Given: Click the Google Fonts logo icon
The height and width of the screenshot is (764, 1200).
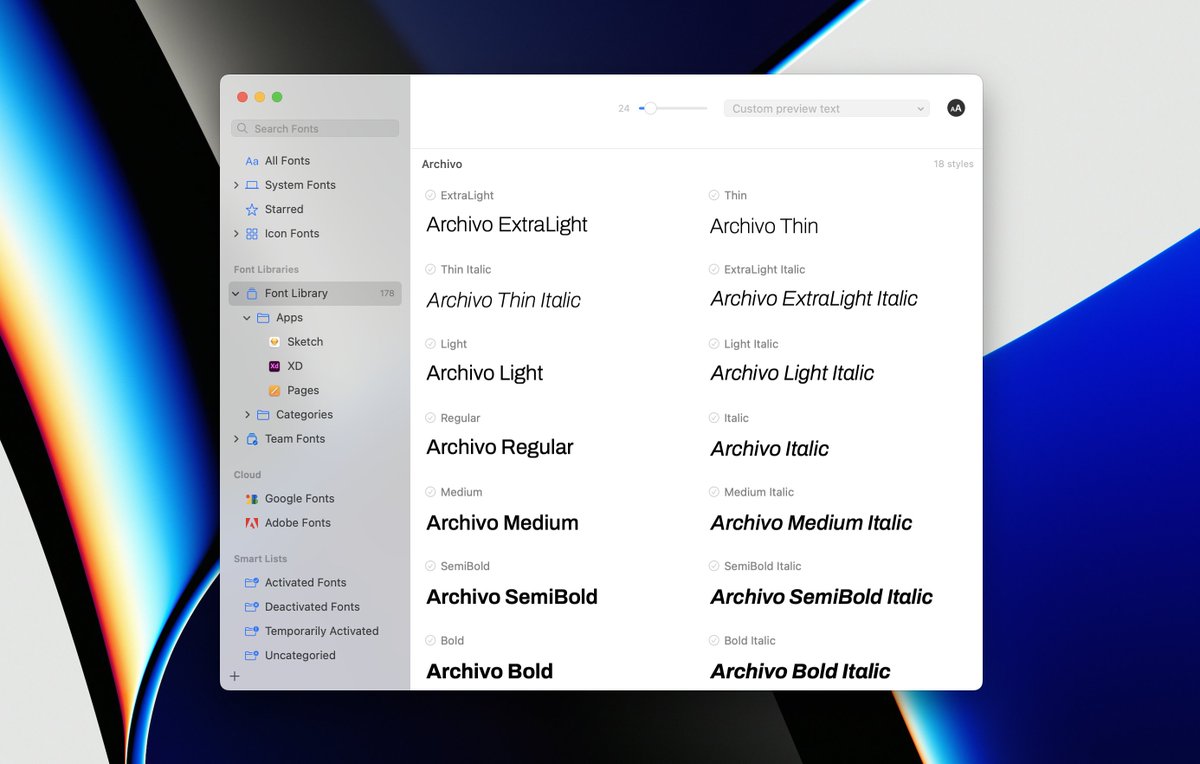Looking at the screenshot, I should tap(252, 499).
